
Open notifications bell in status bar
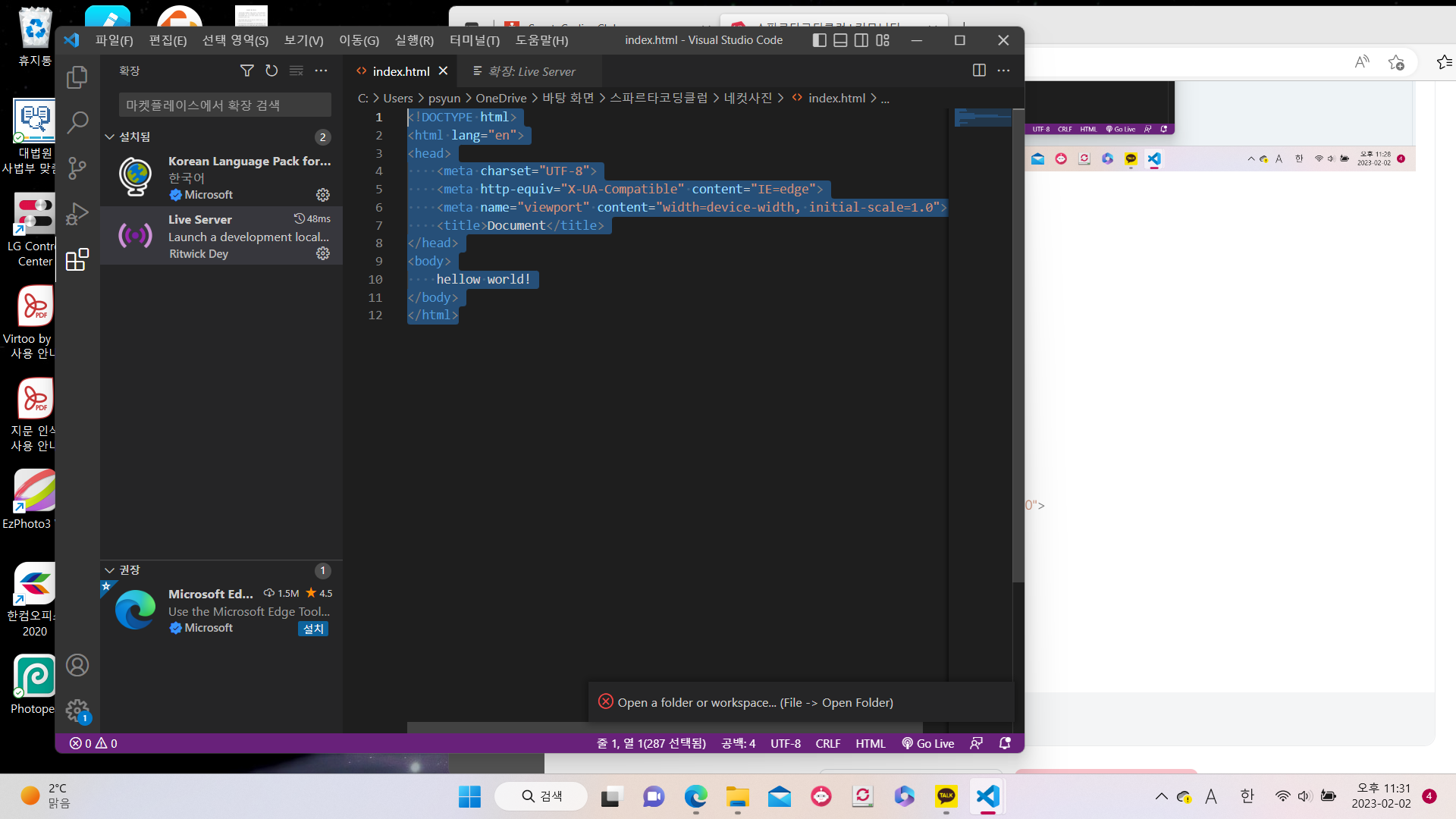coord(1005,744)
